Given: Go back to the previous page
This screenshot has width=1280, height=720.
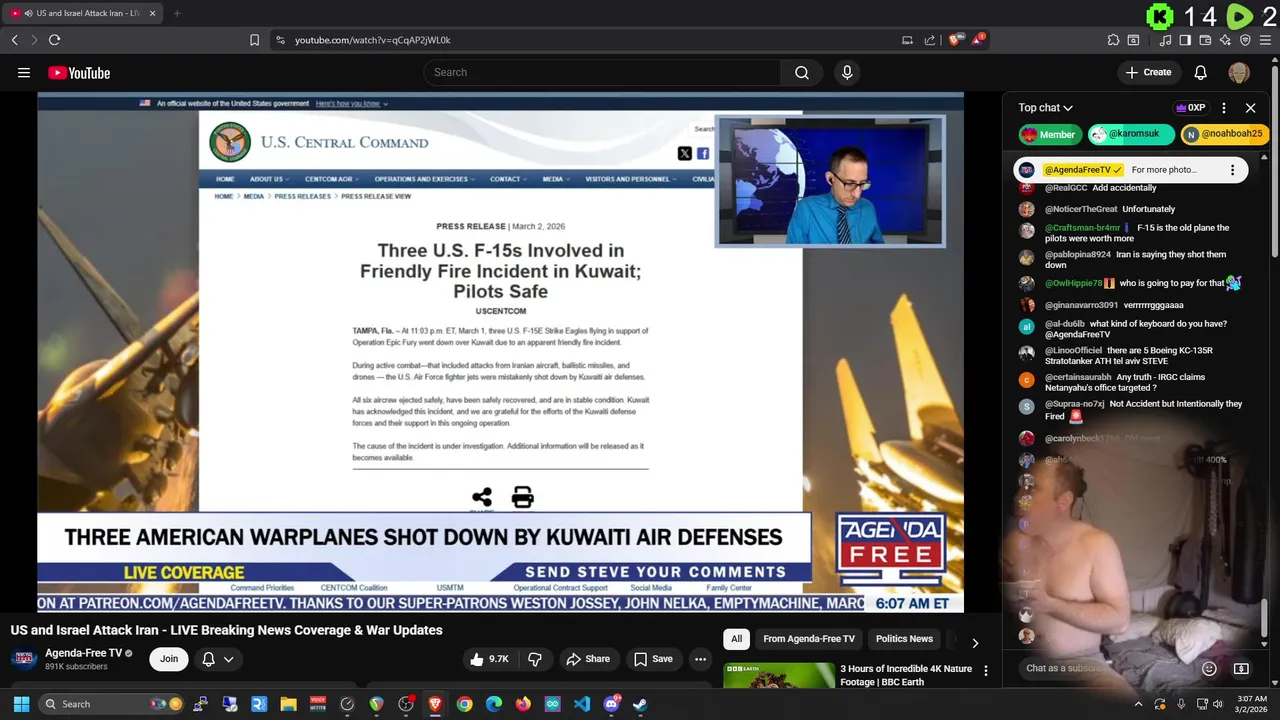Looking at the screenshot, I should pyautogui.click(x=14, y=40).
